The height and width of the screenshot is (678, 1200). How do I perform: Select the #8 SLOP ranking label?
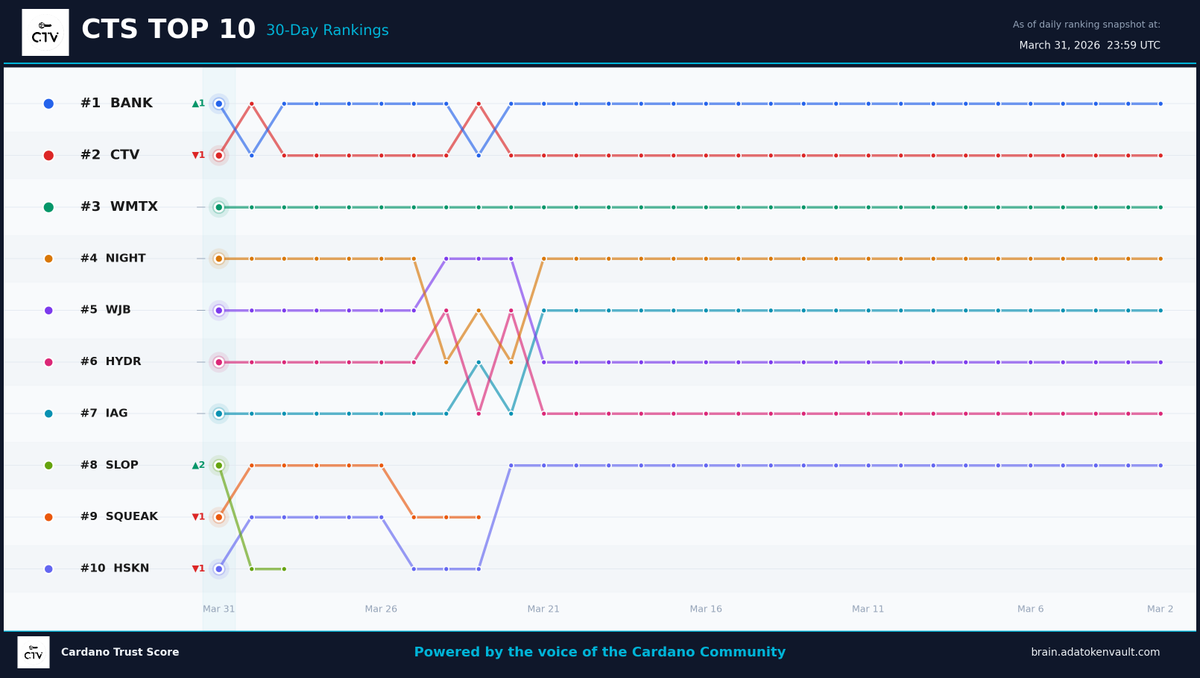coord(110,465)
